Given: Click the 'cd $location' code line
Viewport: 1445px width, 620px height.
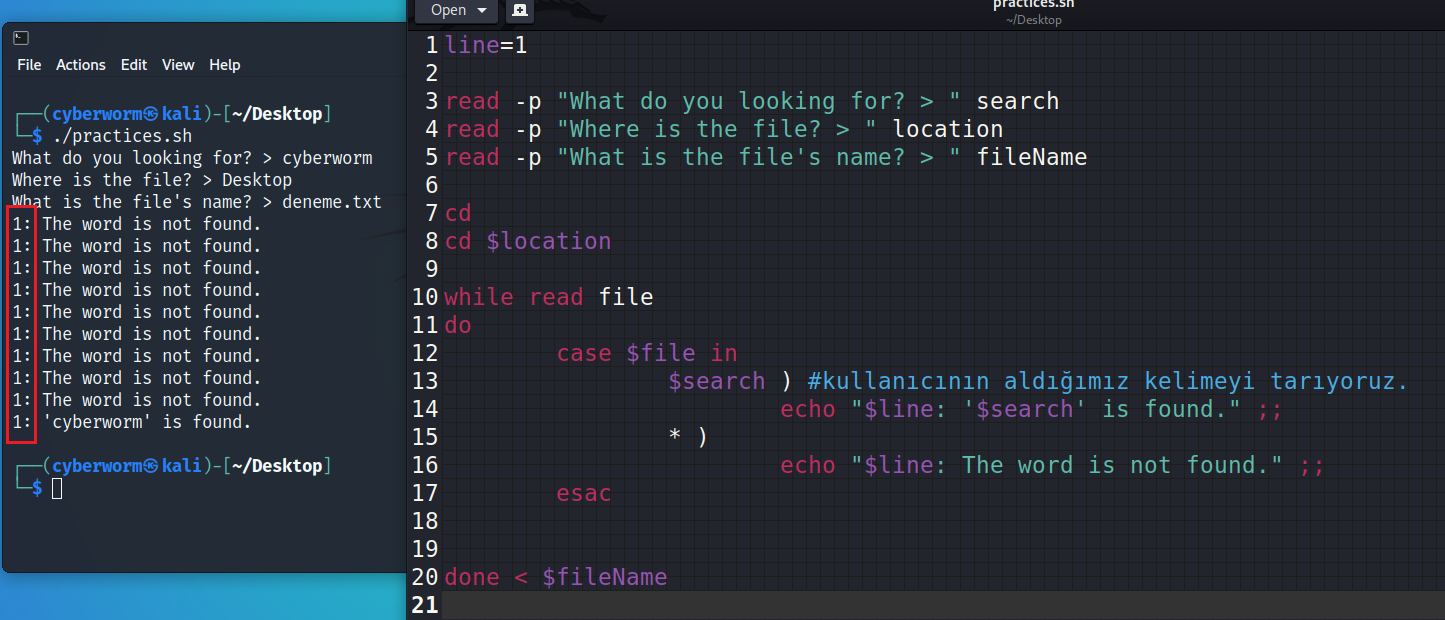Looking at the screenshot, I should pyautogui.click(x=527, y=241).
